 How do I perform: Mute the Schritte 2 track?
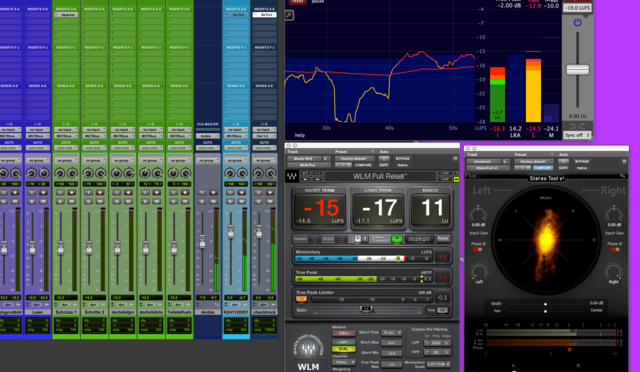[x=100, y=201]
